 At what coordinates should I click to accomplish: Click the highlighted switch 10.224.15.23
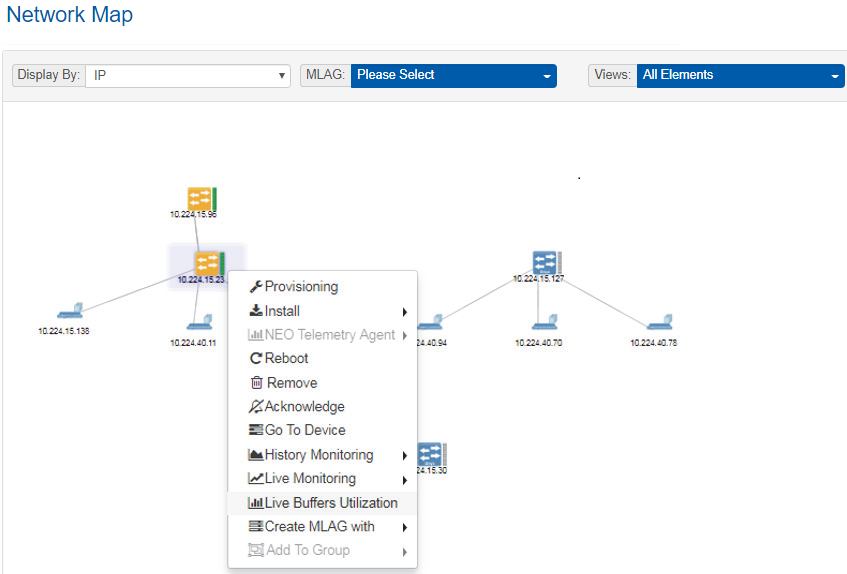[205, 264]
